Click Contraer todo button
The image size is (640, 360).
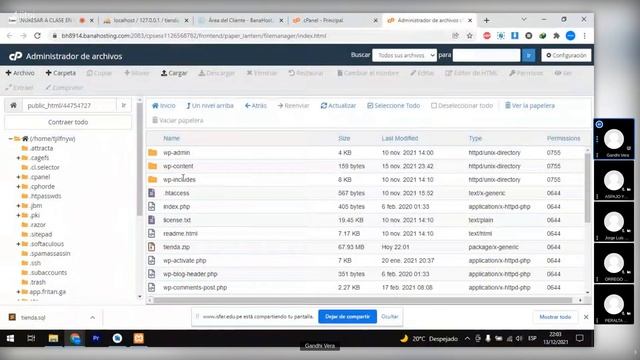68,122
